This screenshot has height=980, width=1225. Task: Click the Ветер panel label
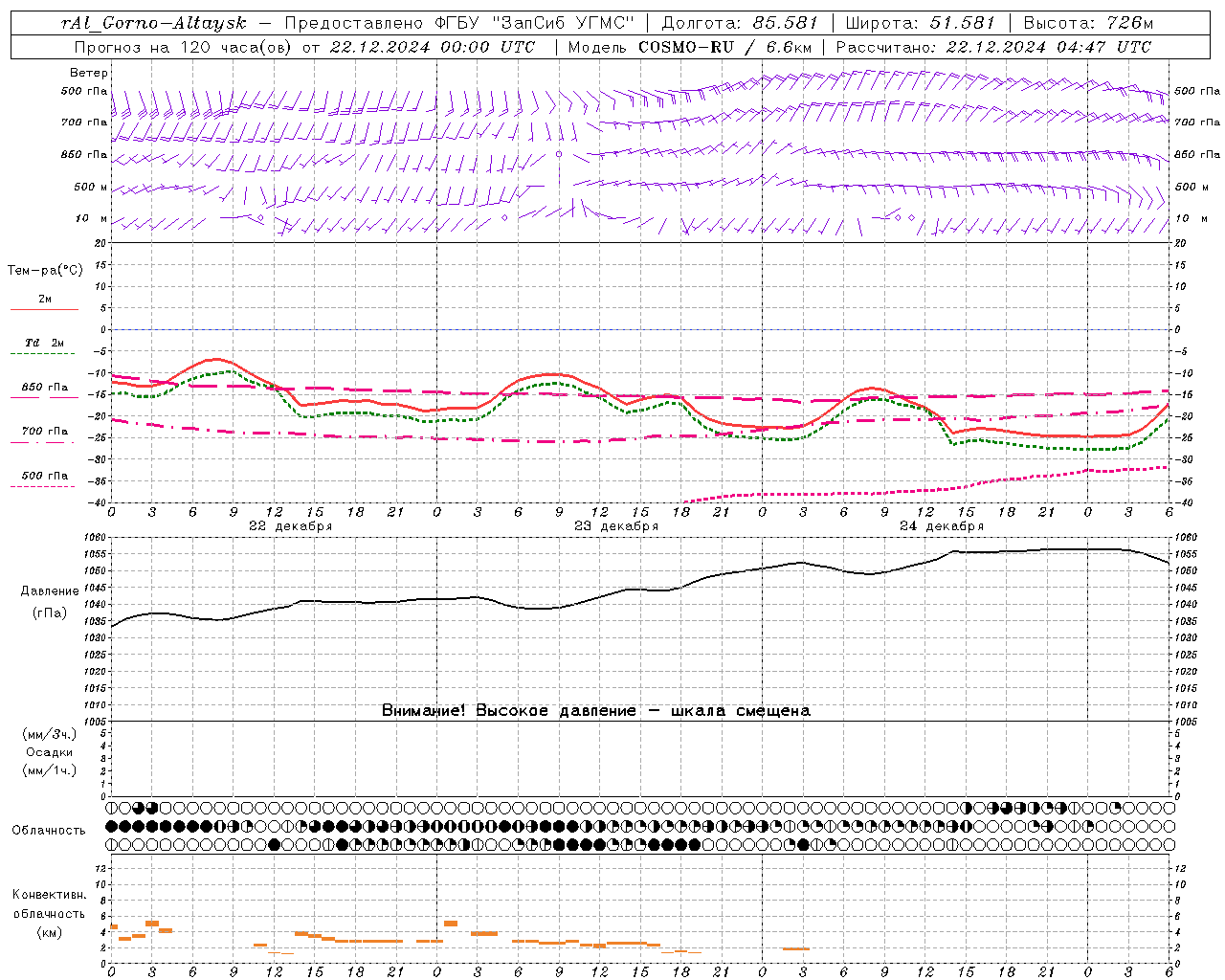pyautogui.click(x=89, y=73)
